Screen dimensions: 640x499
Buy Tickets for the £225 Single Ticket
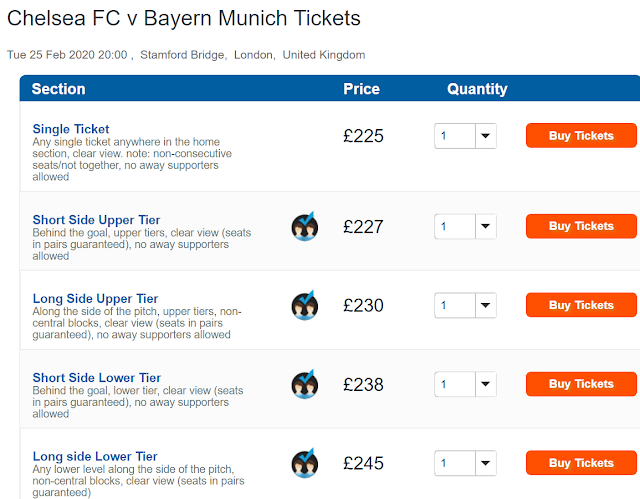click(x=580, y=136)
